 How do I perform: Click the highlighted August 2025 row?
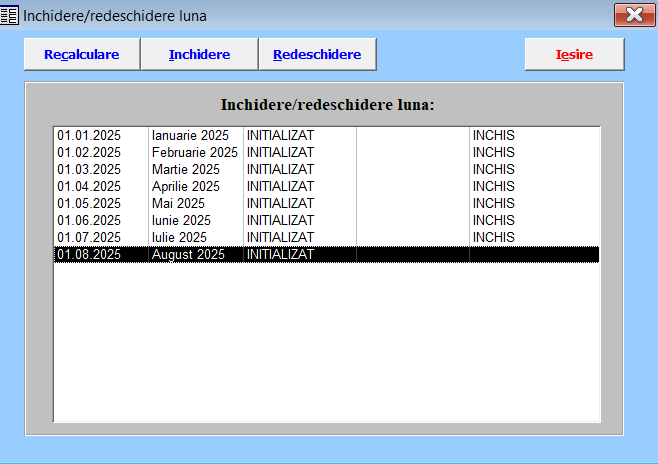tap(189, 254)
